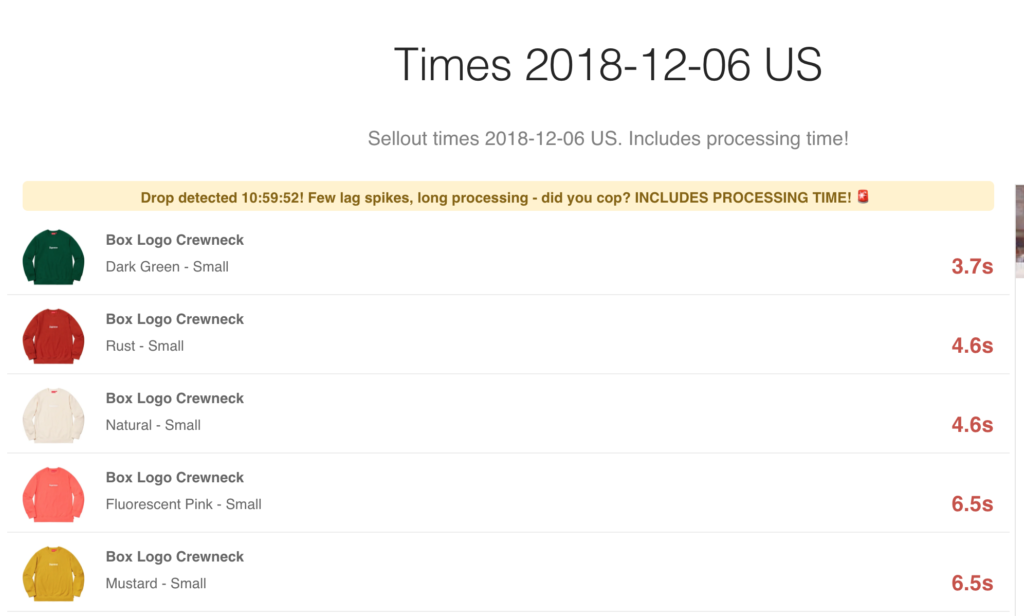
Task: Select the Natural Box Logo Crewneck title
Action: coord(174,398)
